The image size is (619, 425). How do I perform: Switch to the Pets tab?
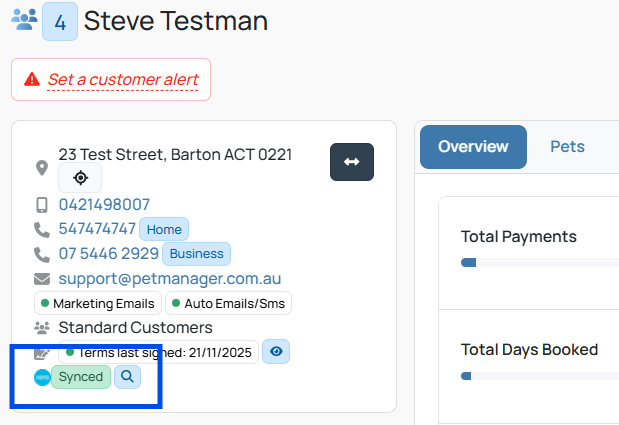click(x=567, y=147)
